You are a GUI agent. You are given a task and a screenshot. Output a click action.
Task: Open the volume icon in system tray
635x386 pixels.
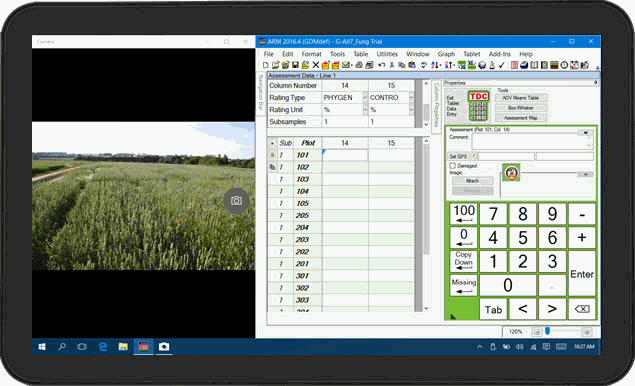tap(520, 347)
